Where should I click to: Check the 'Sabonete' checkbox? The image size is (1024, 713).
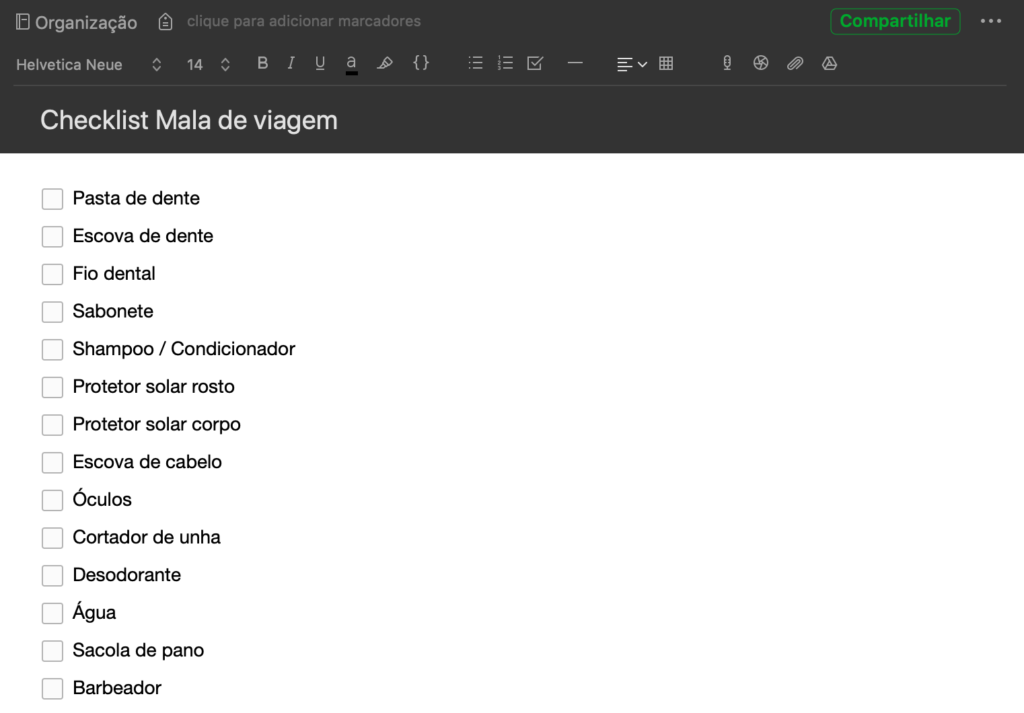(52, 312)
